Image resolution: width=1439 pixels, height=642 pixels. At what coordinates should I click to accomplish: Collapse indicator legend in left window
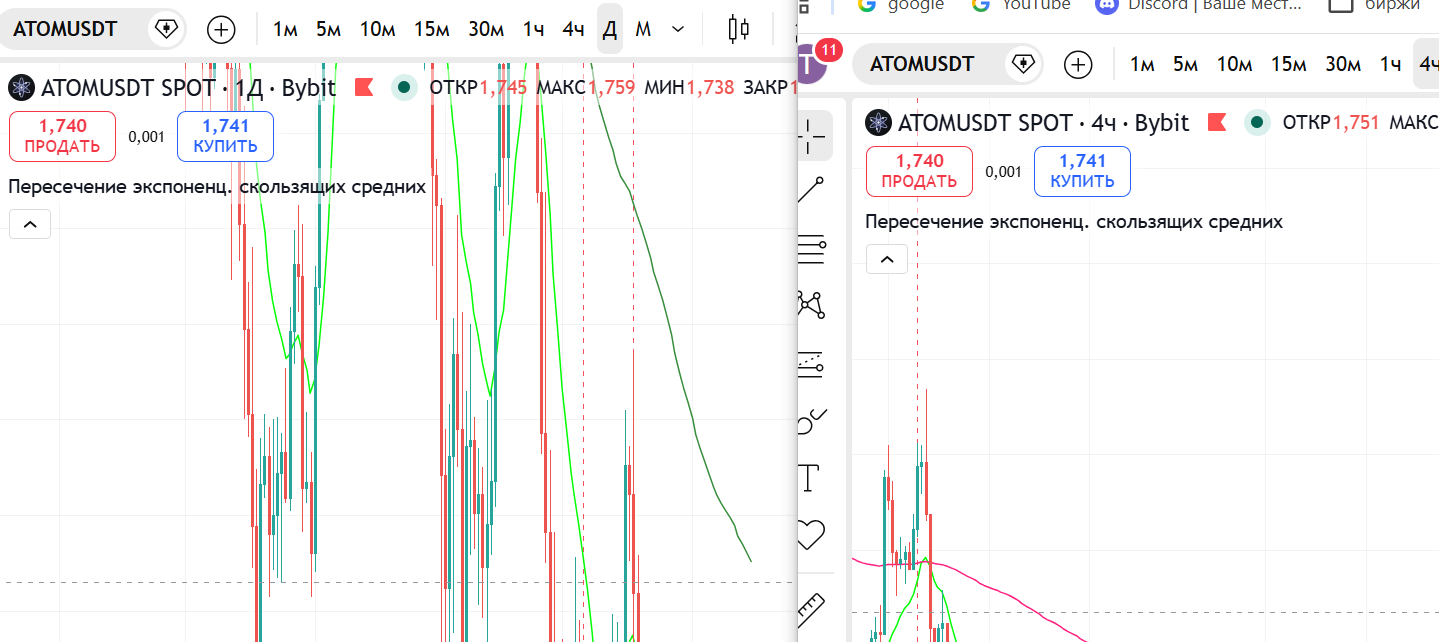point(30,224)
